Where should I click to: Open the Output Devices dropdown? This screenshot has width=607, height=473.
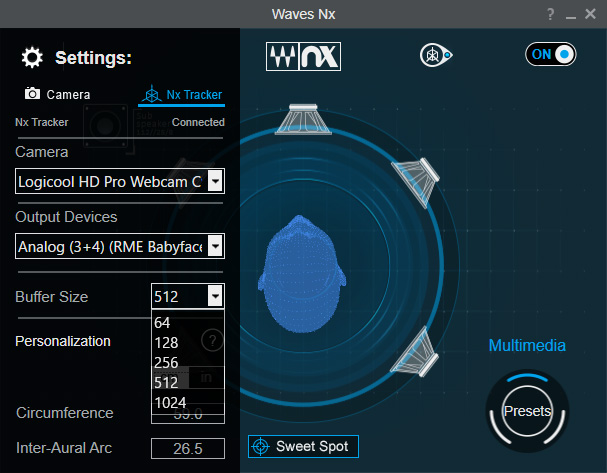pos(214,246)
